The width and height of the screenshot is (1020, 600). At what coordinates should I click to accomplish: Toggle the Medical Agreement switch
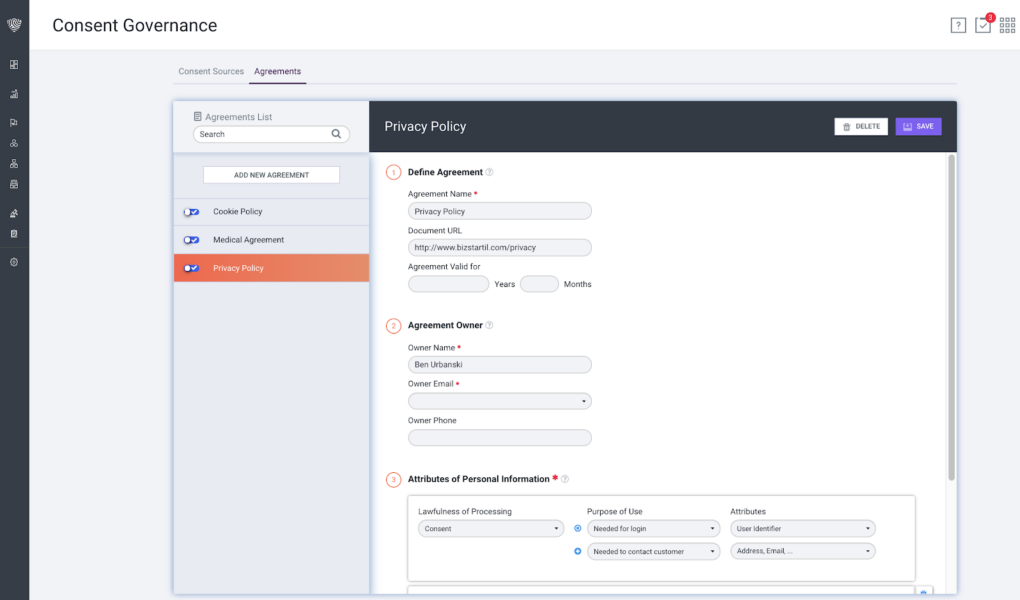(x=191, y=240)
